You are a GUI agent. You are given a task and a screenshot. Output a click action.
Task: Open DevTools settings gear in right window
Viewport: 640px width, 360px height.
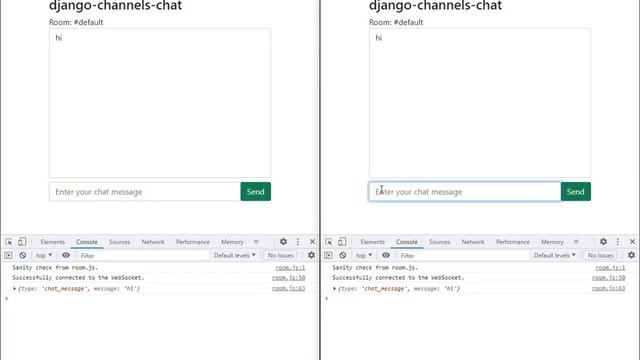point(603,242)
